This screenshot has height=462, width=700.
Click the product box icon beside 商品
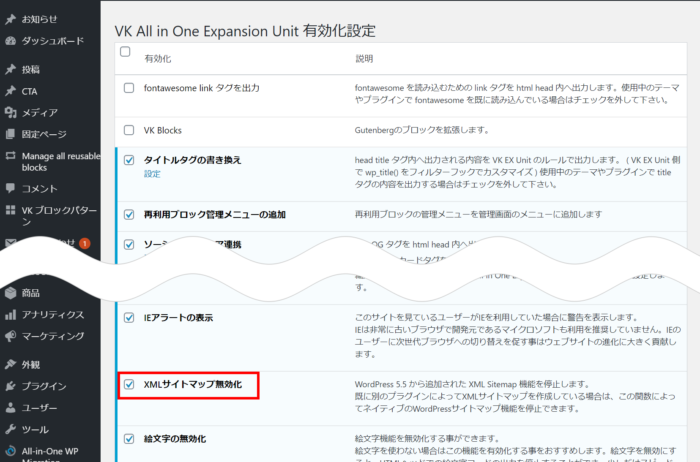point(10,293)
